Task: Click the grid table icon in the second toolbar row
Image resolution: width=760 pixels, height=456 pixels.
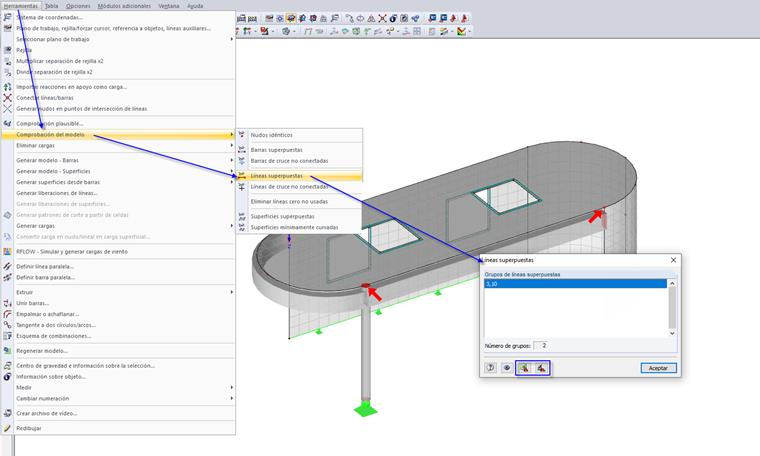Action: pyautogui.click(x=417, y=31)
